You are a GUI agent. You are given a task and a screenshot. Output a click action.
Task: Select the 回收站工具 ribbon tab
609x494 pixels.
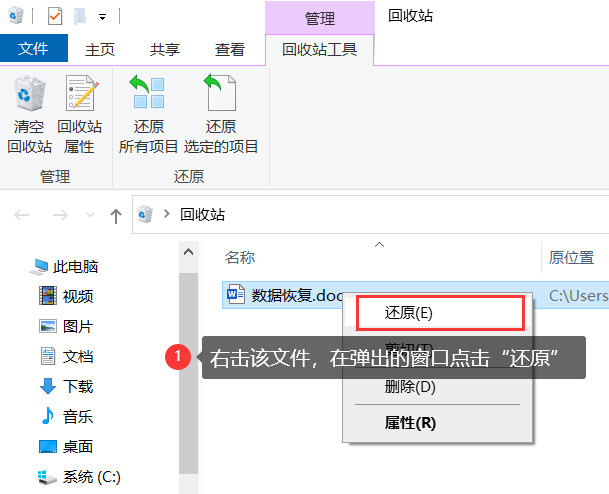point(319,50)
